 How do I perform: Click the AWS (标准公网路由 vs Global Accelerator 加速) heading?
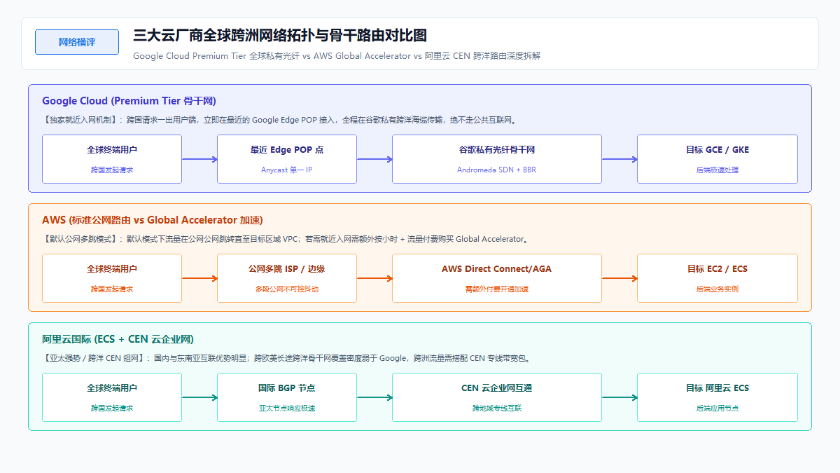(152, 220)
